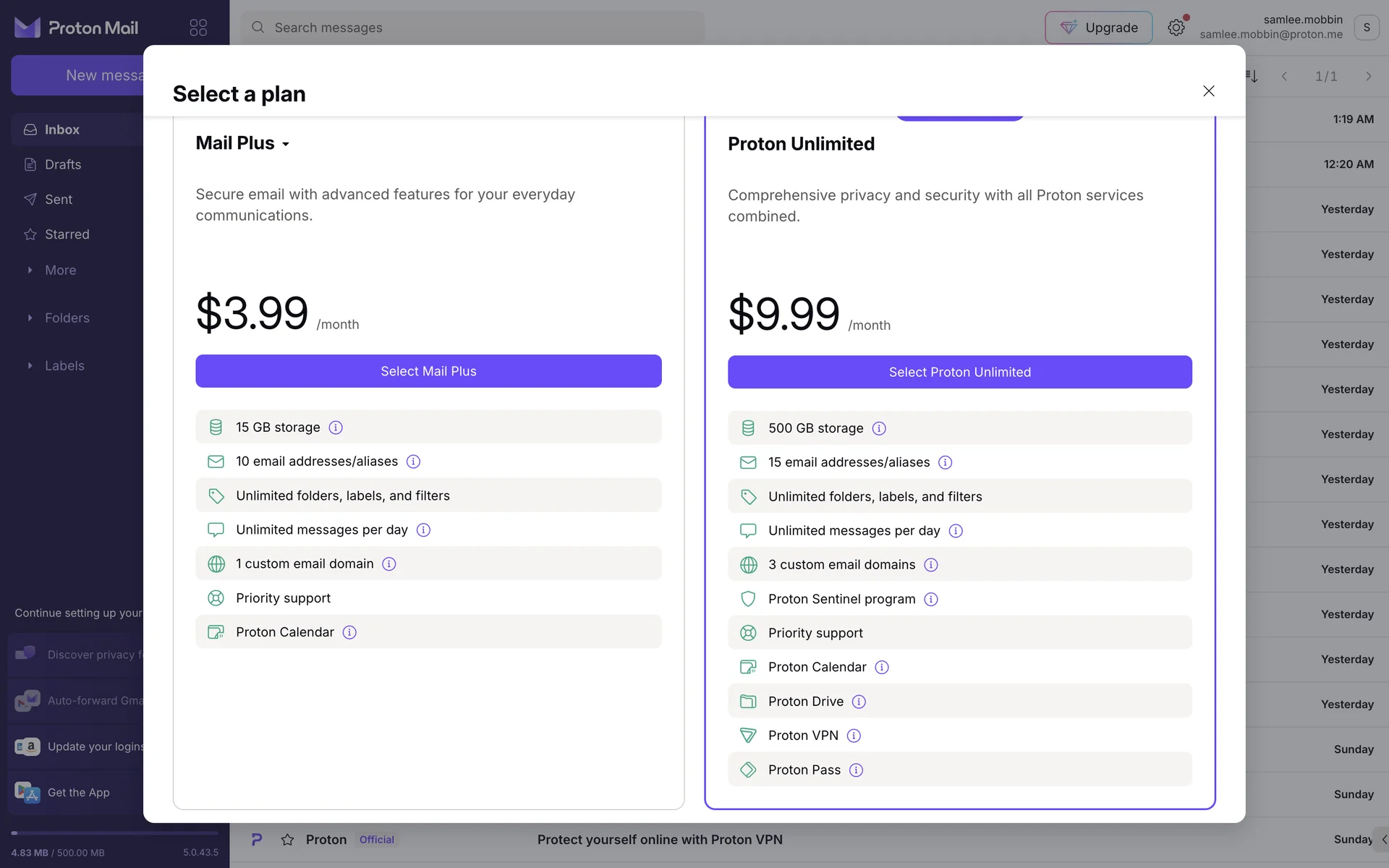Viewport: 1389px width, 868px height.
Task: Click info icon next to Proton Drive
Action: click(x=859, y=702)
